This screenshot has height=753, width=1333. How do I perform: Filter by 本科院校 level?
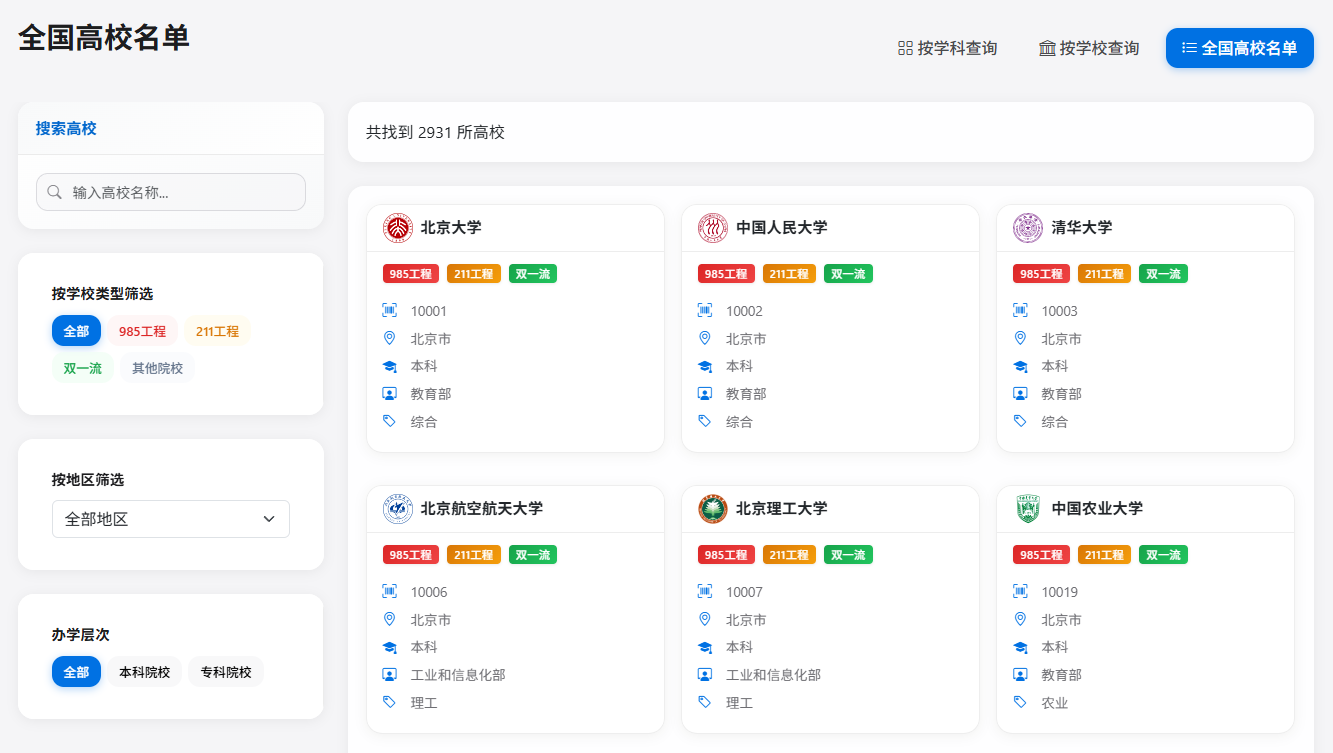click(x=145, y=672)
